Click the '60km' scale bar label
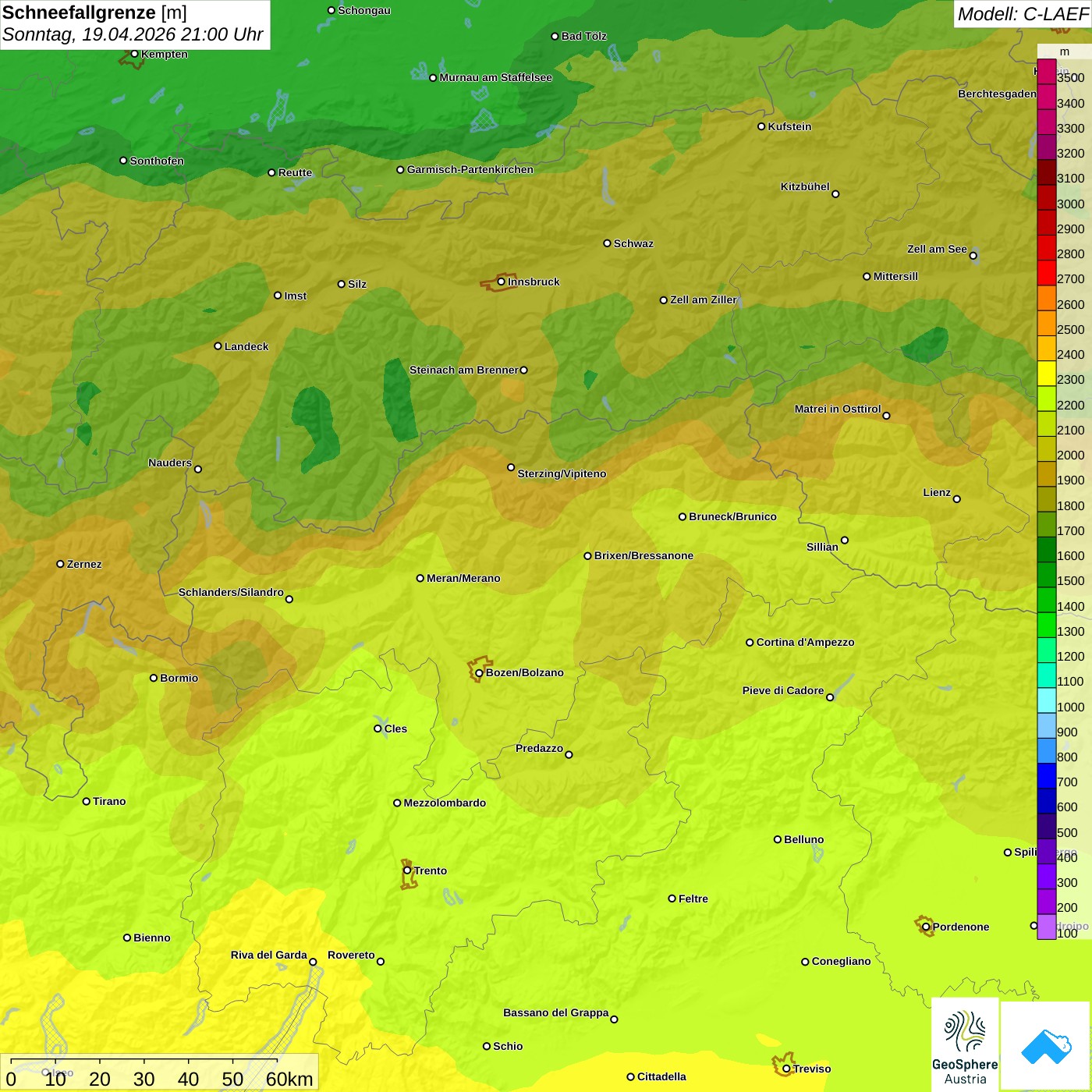1092x1092 pixels. (289, 1079)
